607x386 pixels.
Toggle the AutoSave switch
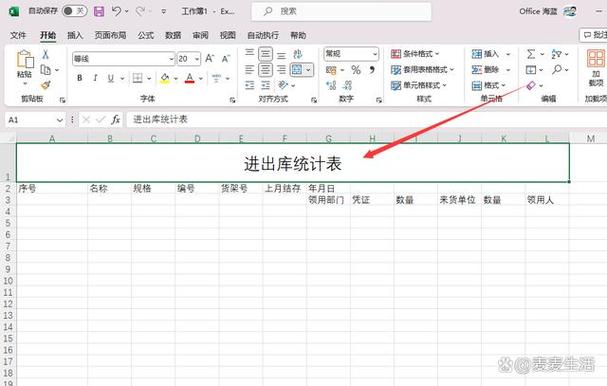tap(74, 11)
